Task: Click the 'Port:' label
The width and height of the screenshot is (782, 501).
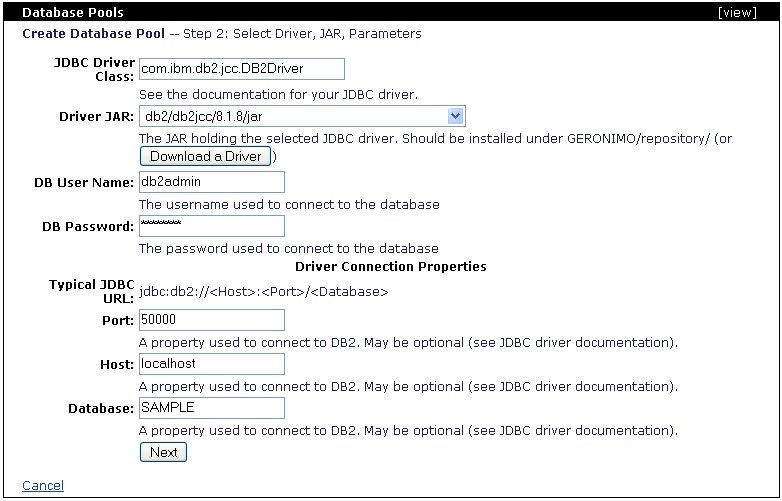Action: 118,321
